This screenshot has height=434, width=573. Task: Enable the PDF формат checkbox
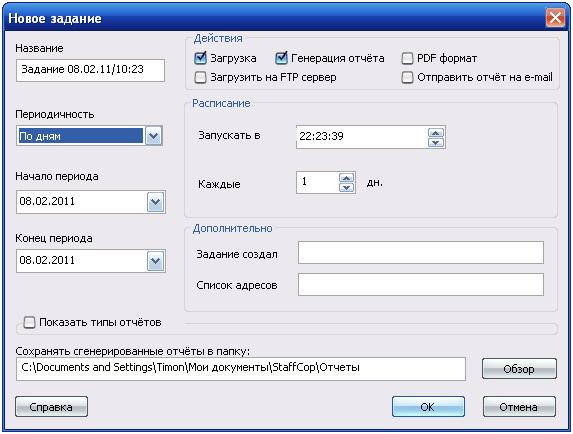[x=407, y=58]
